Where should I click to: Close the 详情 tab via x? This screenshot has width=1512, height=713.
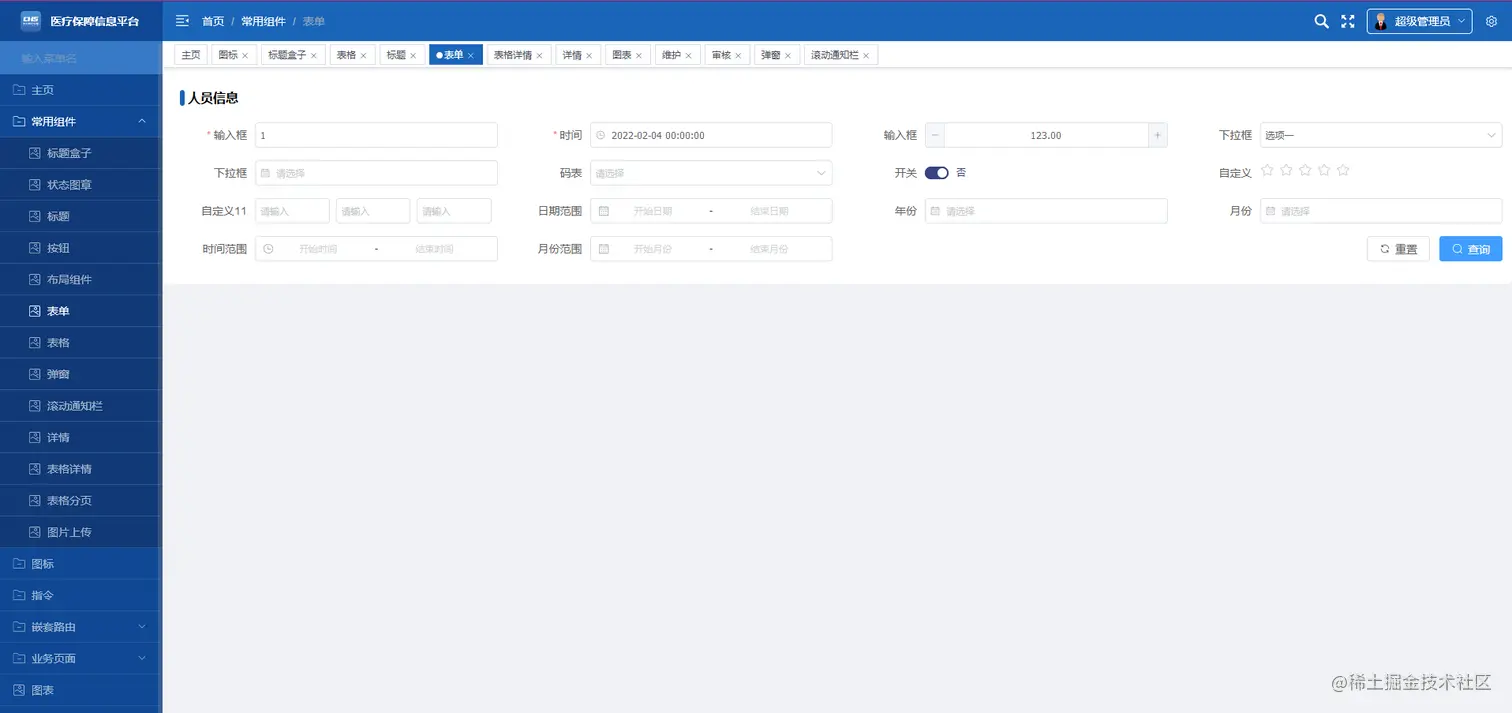click(589, 55)
